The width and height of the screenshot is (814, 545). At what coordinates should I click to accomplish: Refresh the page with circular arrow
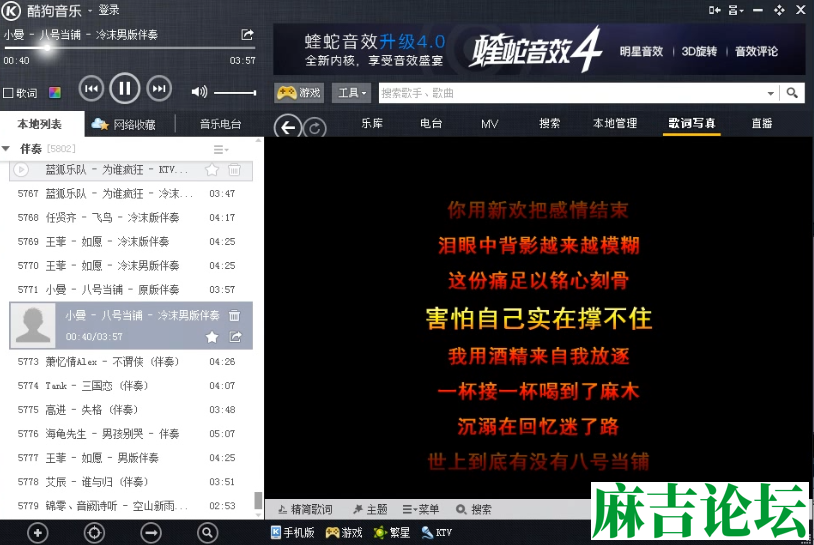[x=315, y=128]
